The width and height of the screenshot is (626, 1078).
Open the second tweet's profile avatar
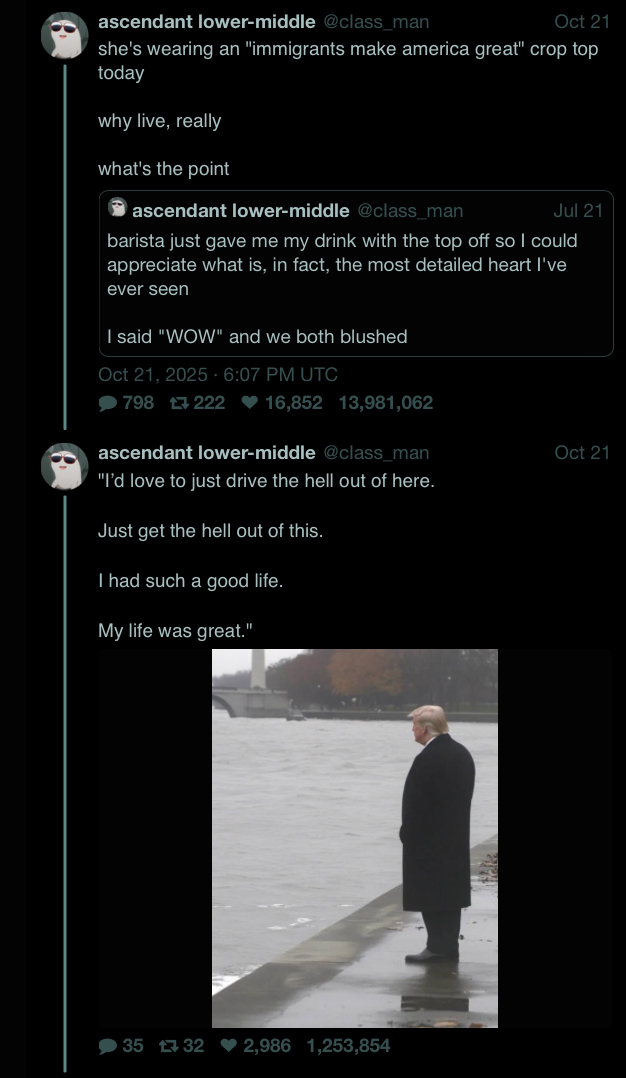coord(64,467)
